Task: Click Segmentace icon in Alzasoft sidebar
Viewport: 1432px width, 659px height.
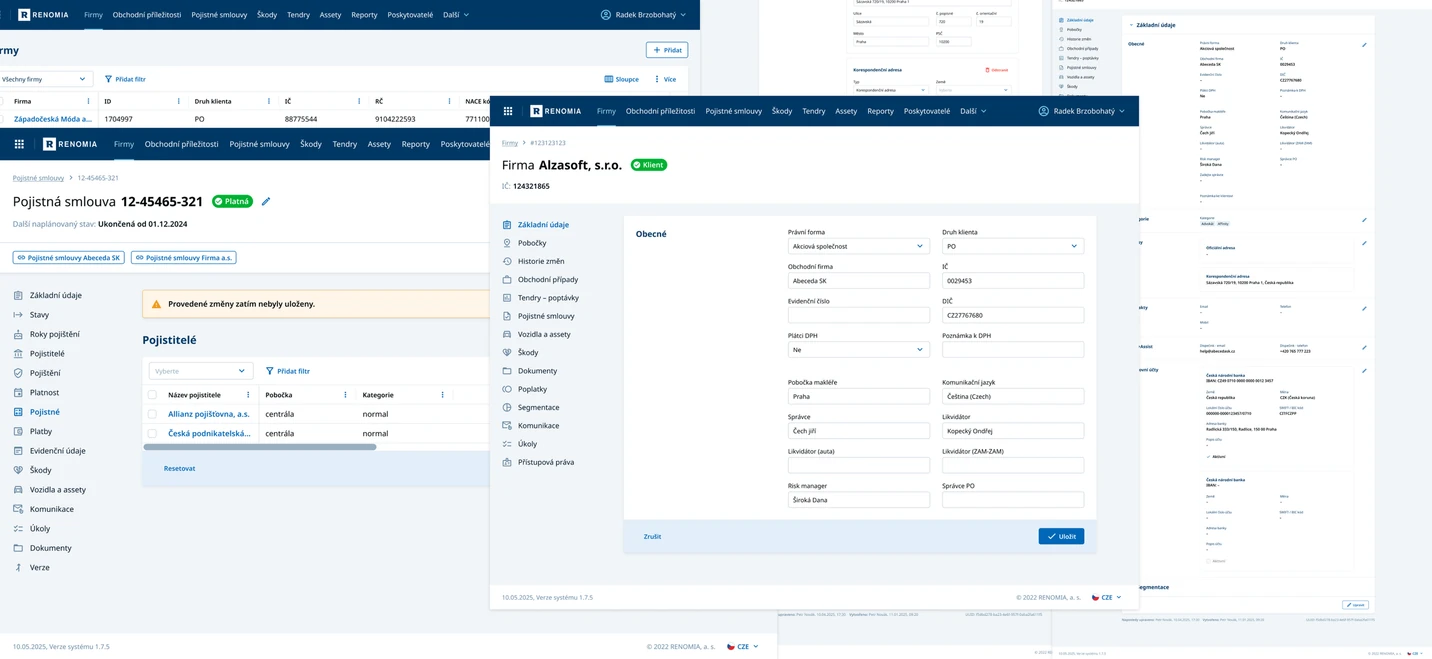Action: [x=507, y=407]
